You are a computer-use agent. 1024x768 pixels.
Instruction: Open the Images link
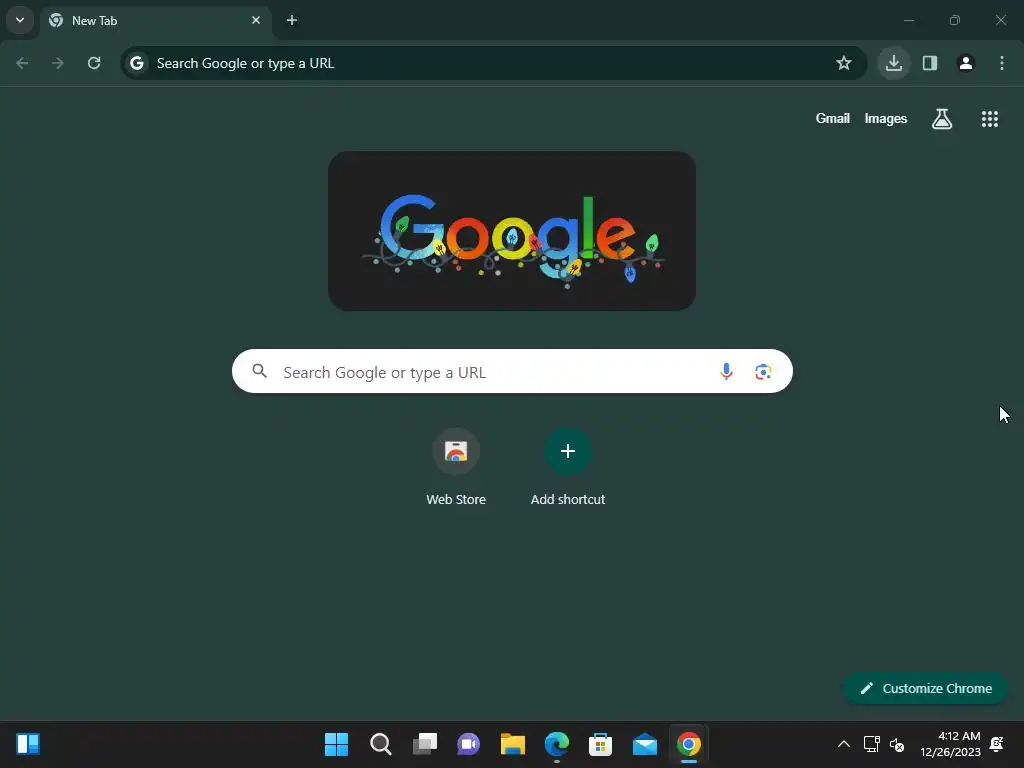(x=886, y=119)
